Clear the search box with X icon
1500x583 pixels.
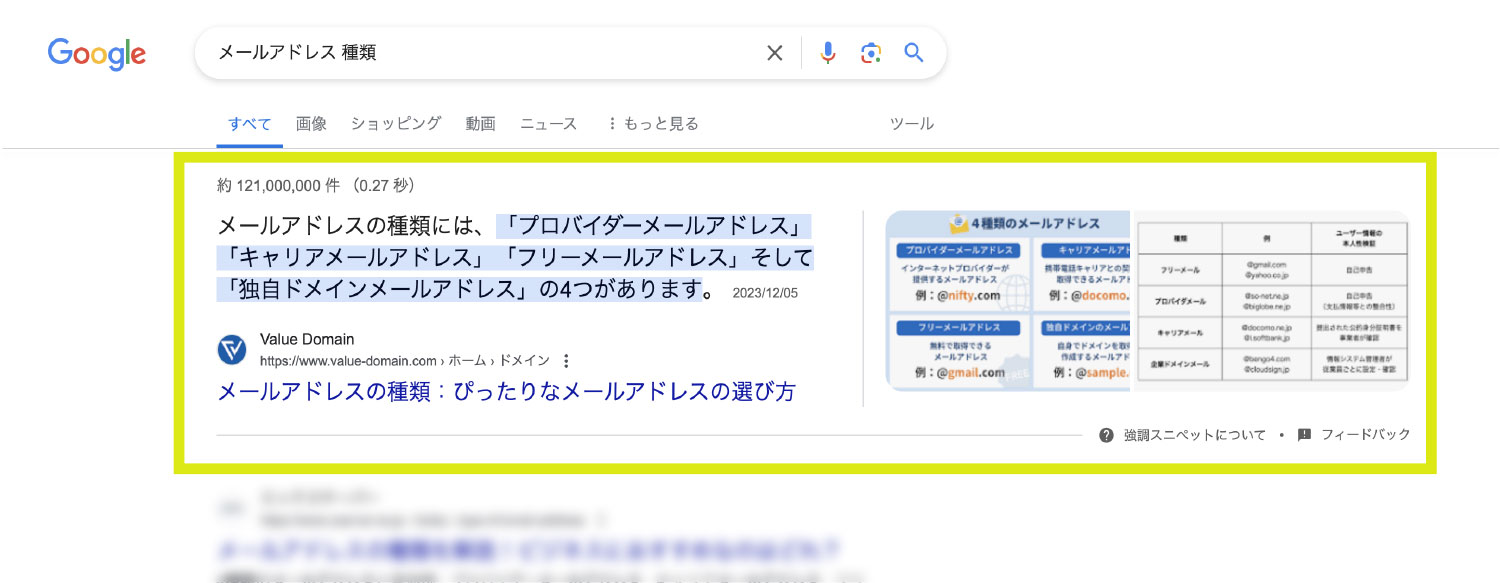(774, 53)
